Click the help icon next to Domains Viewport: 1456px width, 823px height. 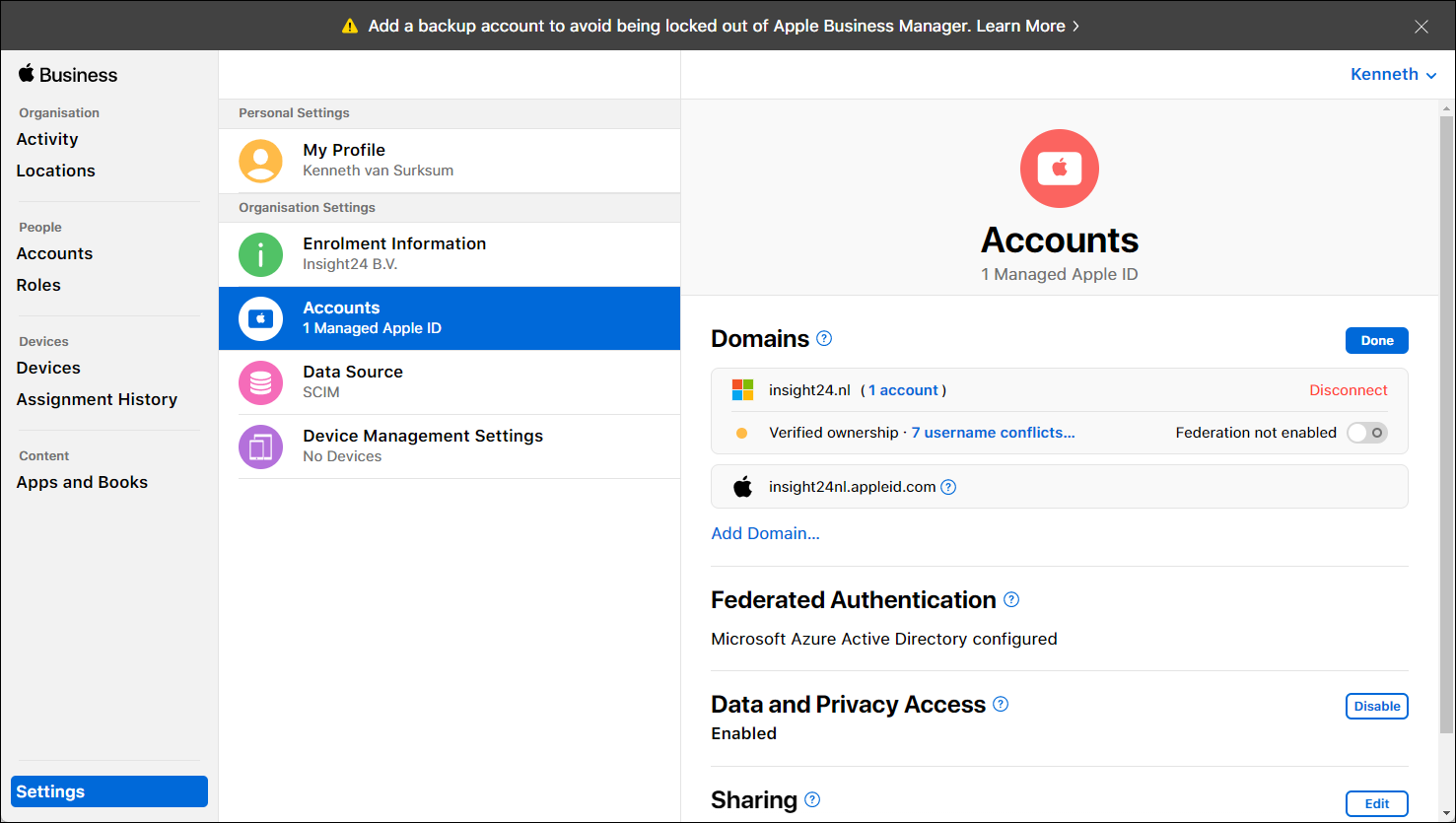824,338
